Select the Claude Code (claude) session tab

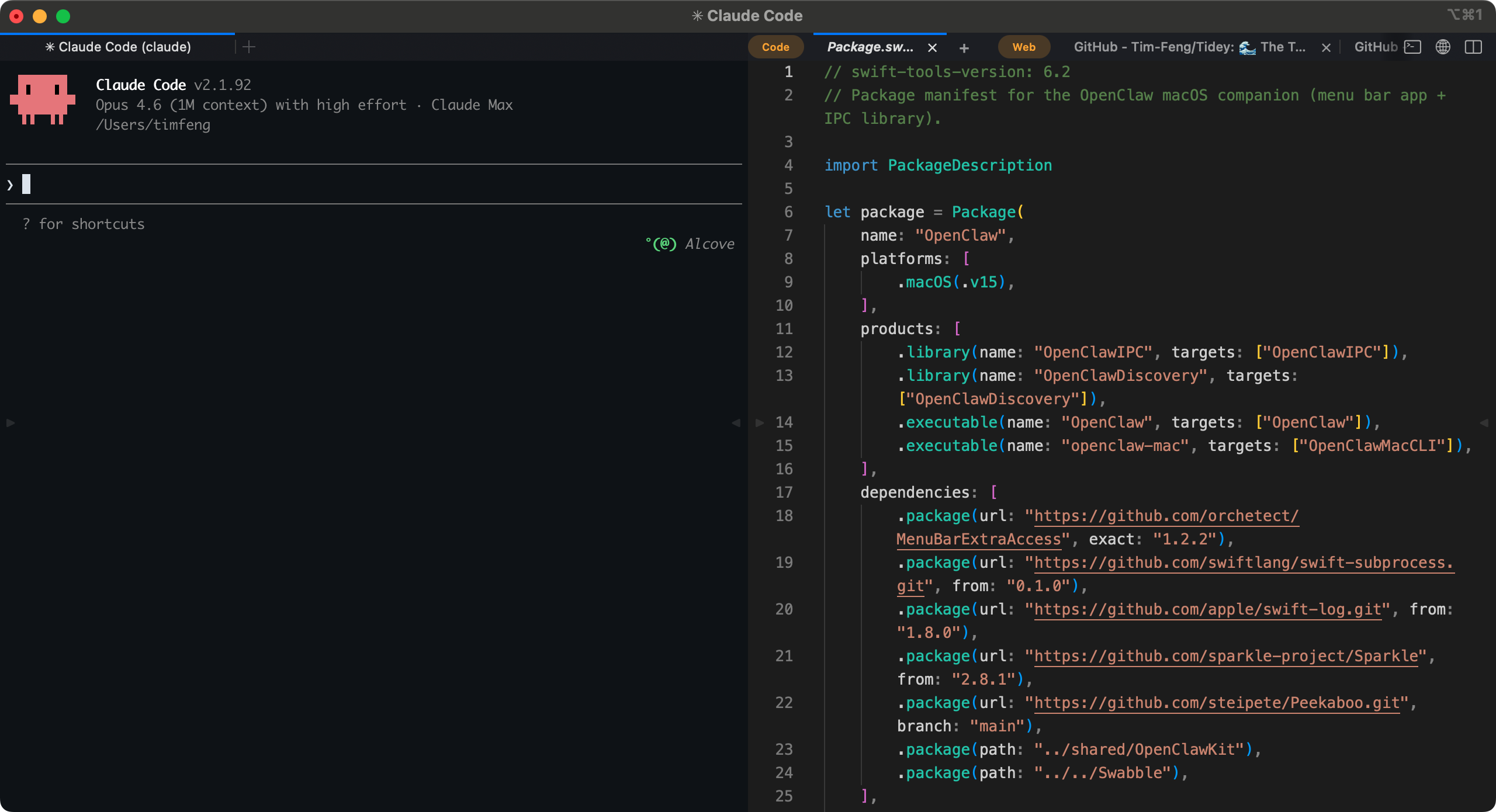click(x=118, y=47)
